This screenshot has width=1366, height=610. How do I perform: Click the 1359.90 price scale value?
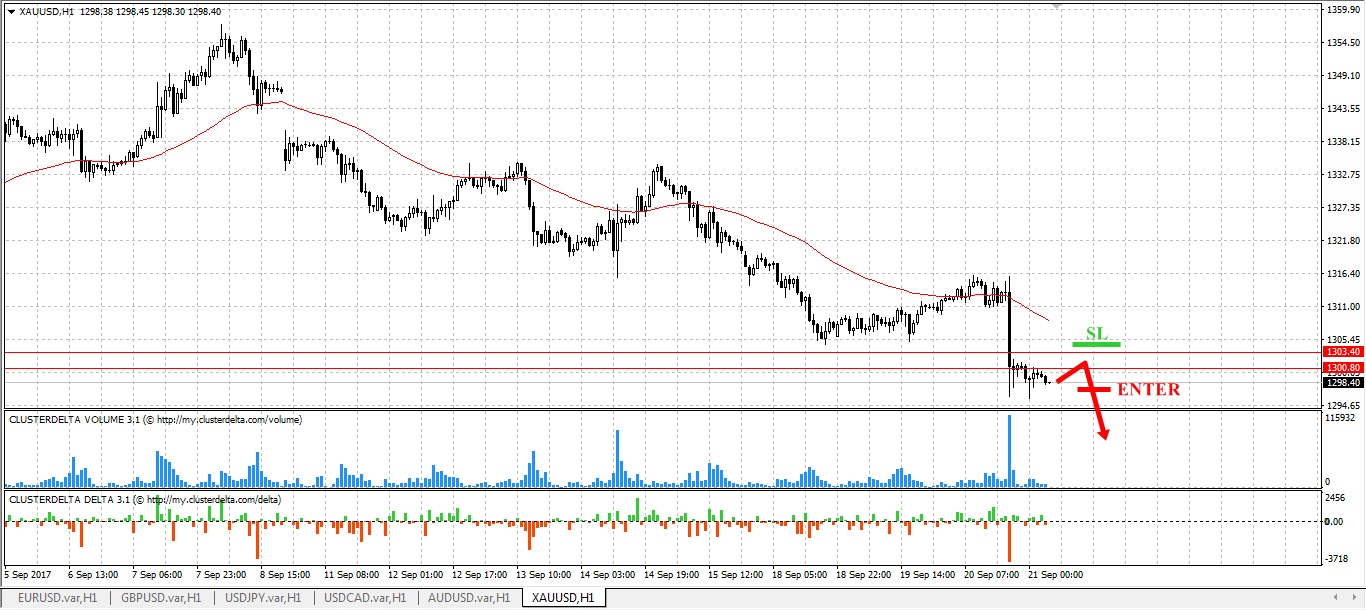click(x=1343, y=10)
